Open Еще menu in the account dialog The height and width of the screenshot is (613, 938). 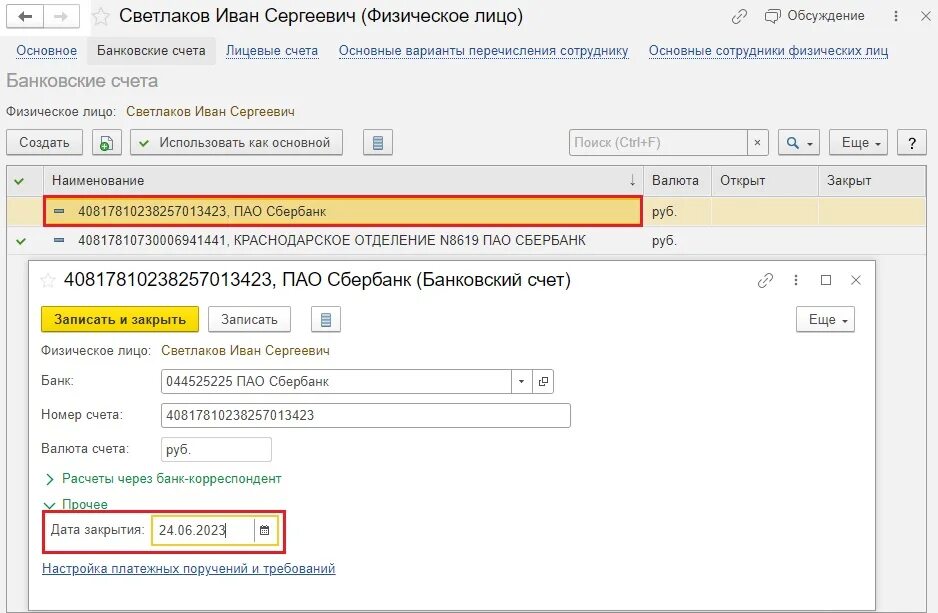tap(826, 319)
